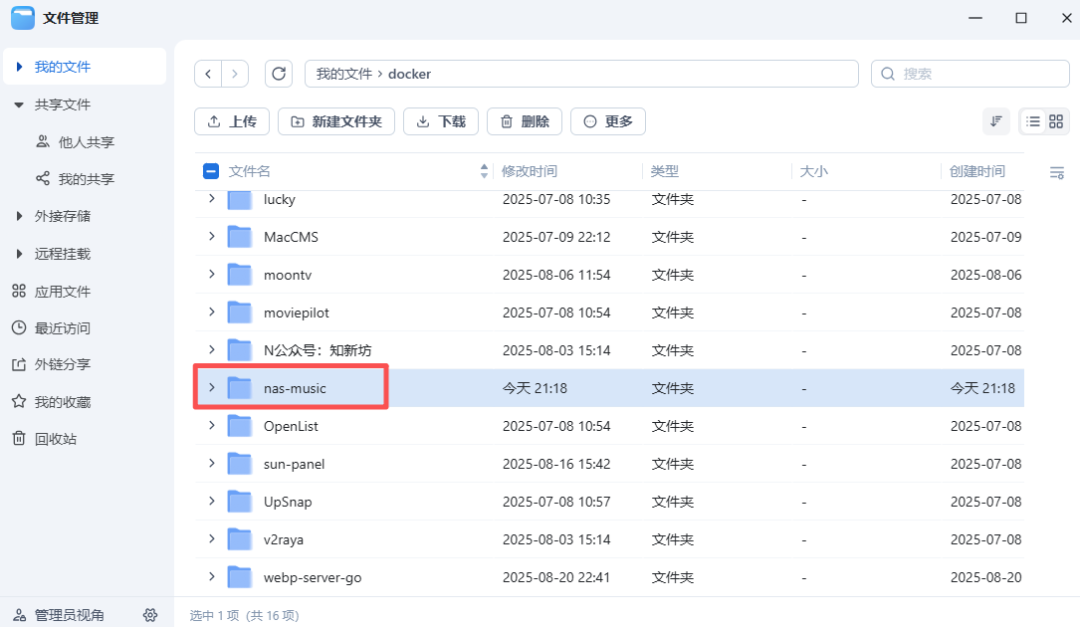Expand the 外接存储 sidebar section

coord(19,216)
